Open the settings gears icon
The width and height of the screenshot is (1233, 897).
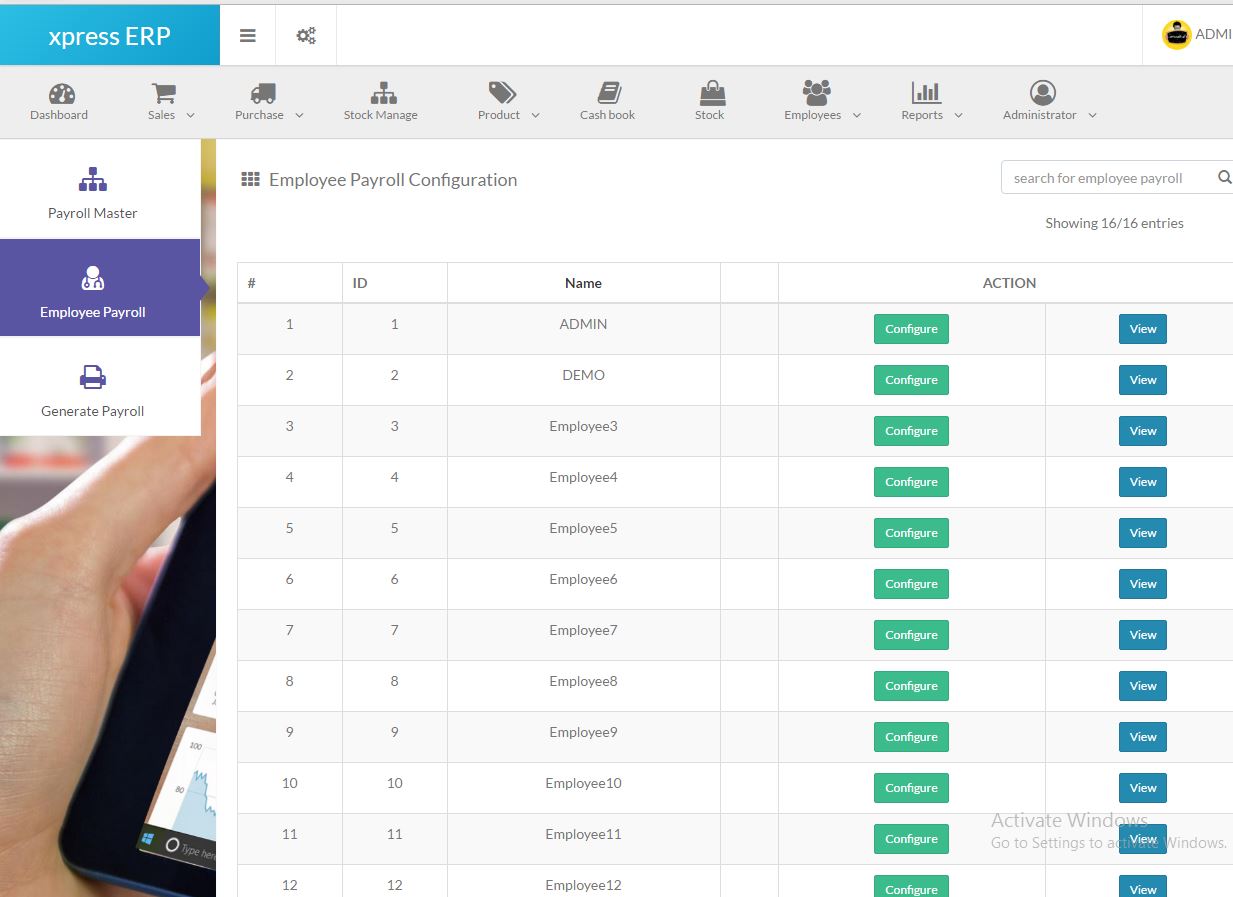[x=306, y=36]
